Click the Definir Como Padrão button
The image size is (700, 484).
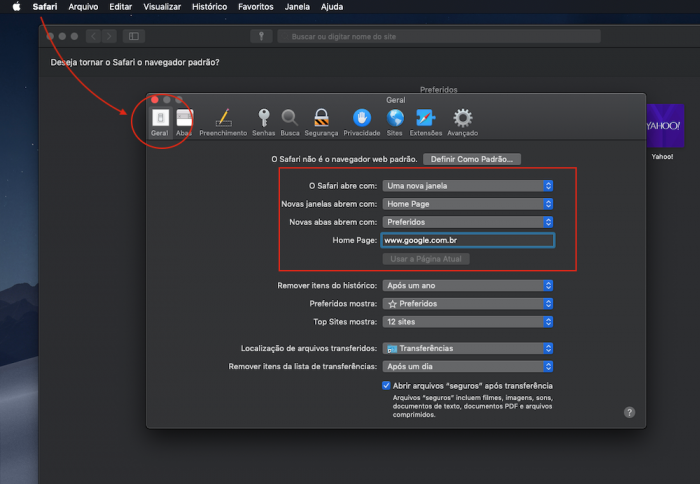[472, 159]
